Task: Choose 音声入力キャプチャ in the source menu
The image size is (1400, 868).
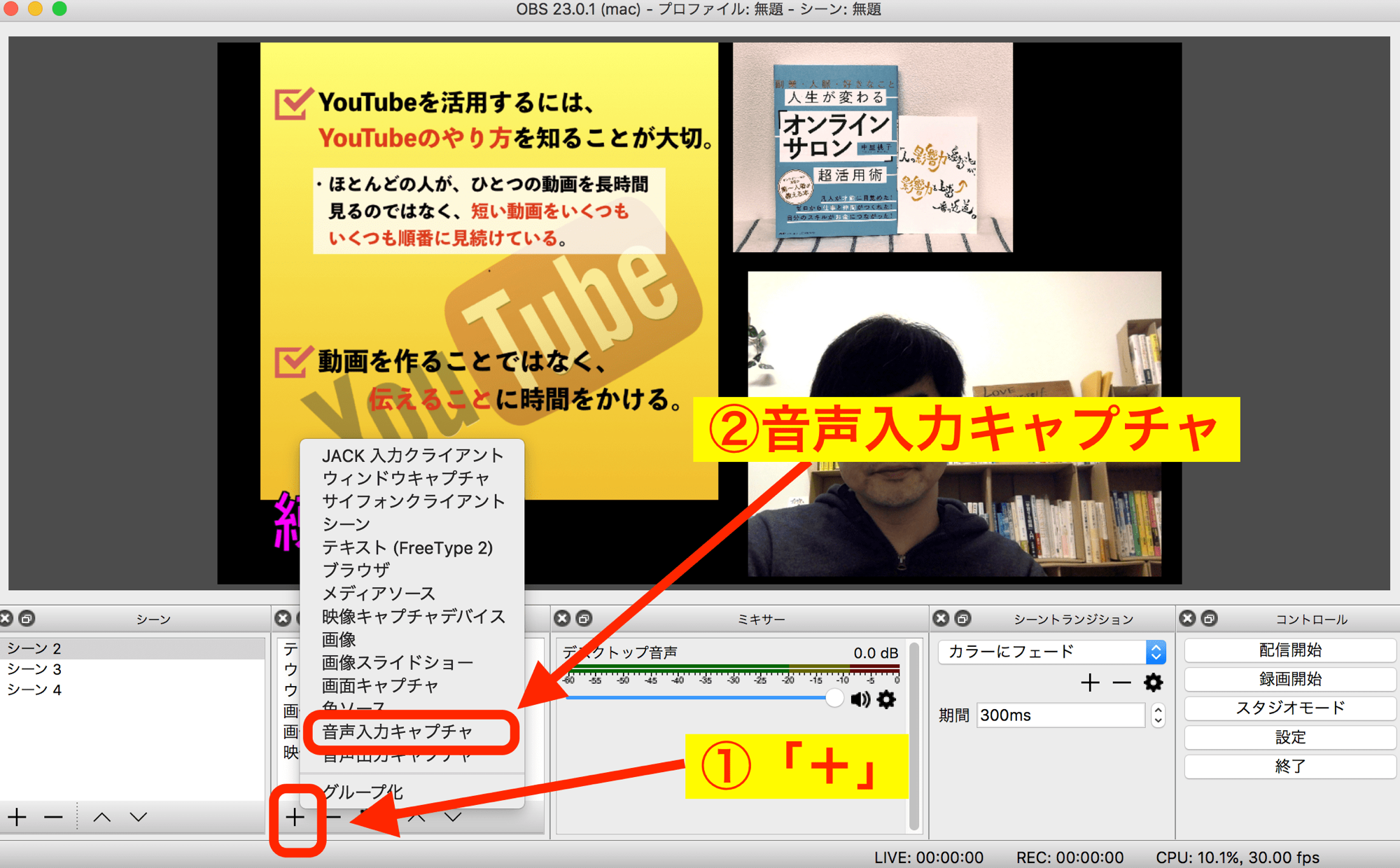Action: click(412, 732)
